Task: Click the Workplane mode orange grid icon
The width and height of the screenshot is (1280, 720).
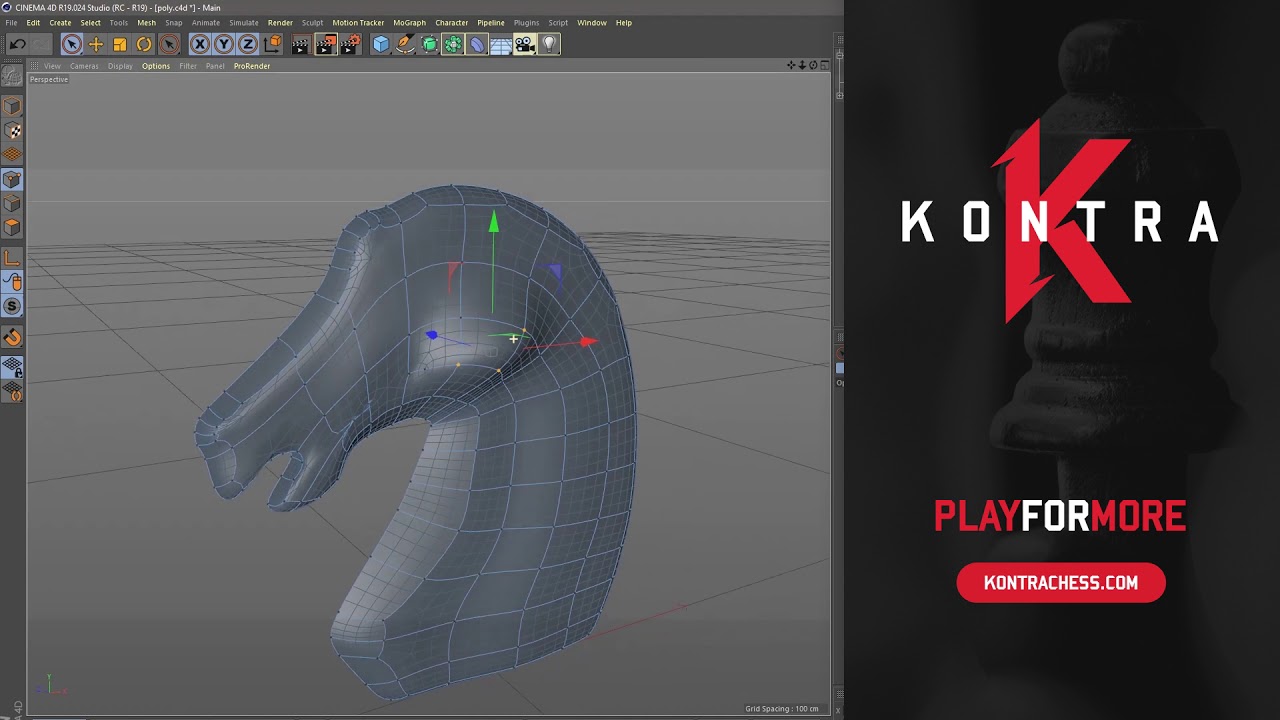Action: coord(12,155)
